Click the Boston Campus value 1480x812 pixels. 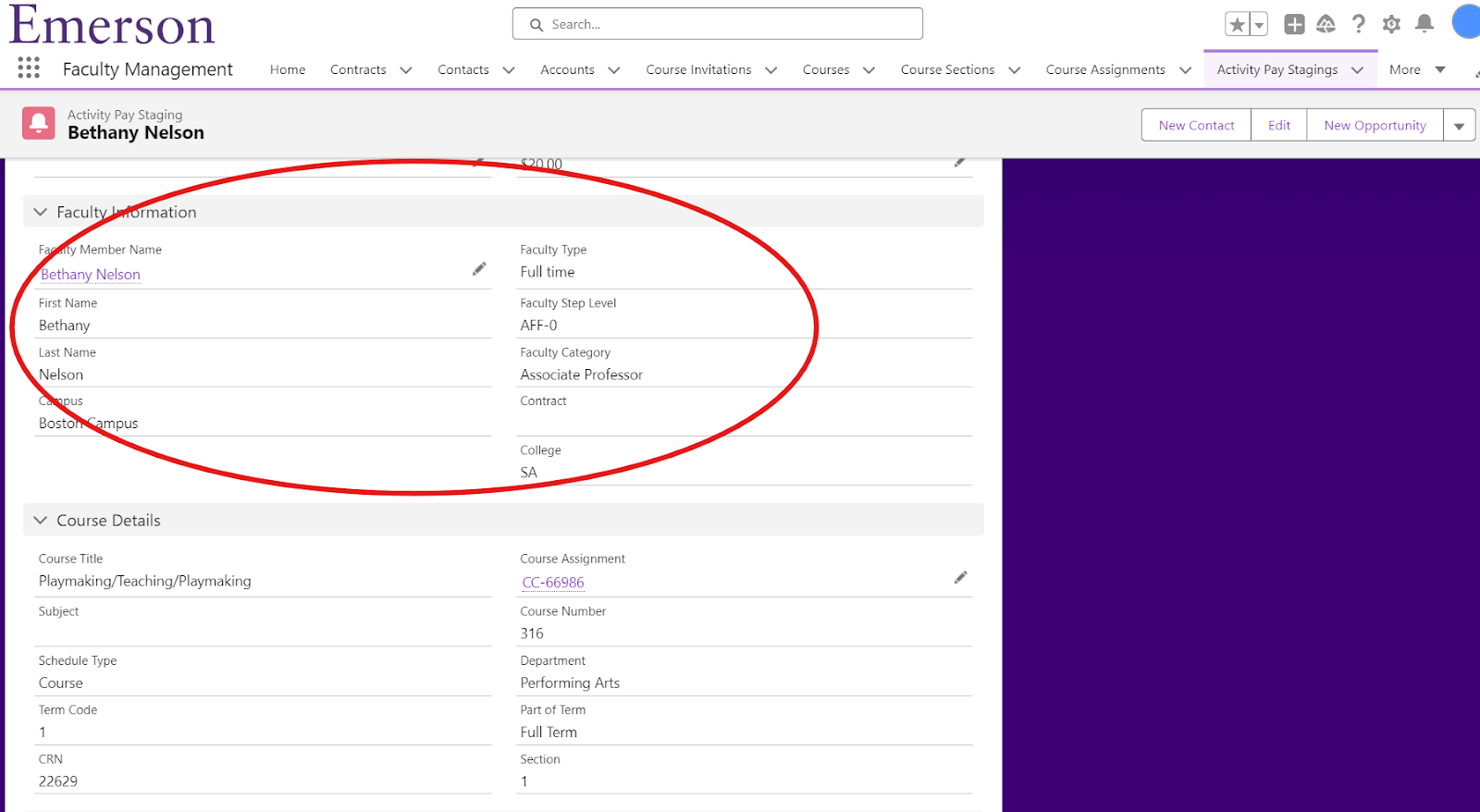pos(88,424)
